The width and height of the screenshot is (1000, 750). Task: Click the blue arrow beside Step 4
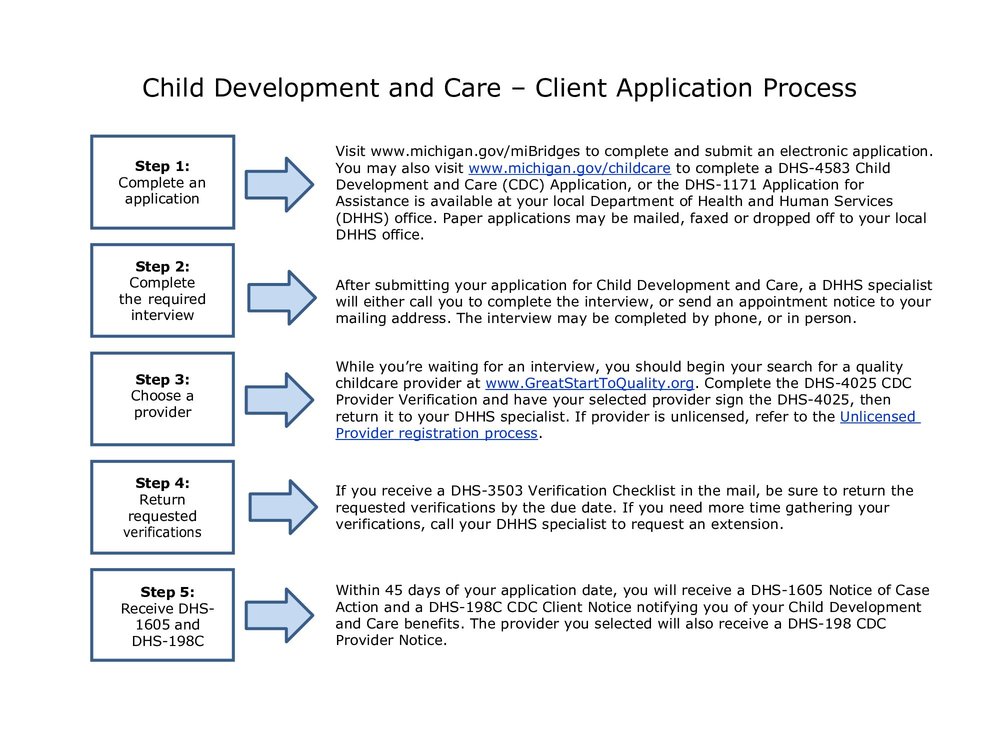(x=283, y=507)
